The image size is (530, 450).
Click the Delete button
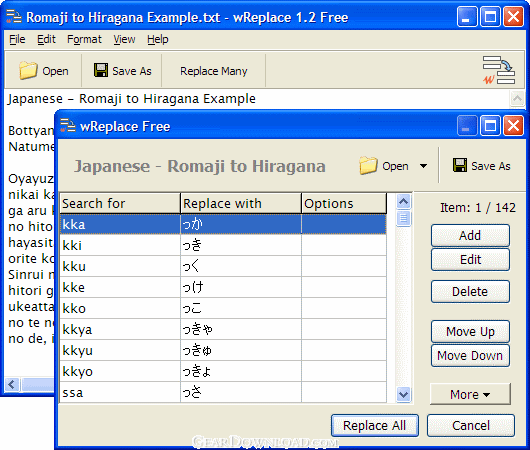coord(470,291)
